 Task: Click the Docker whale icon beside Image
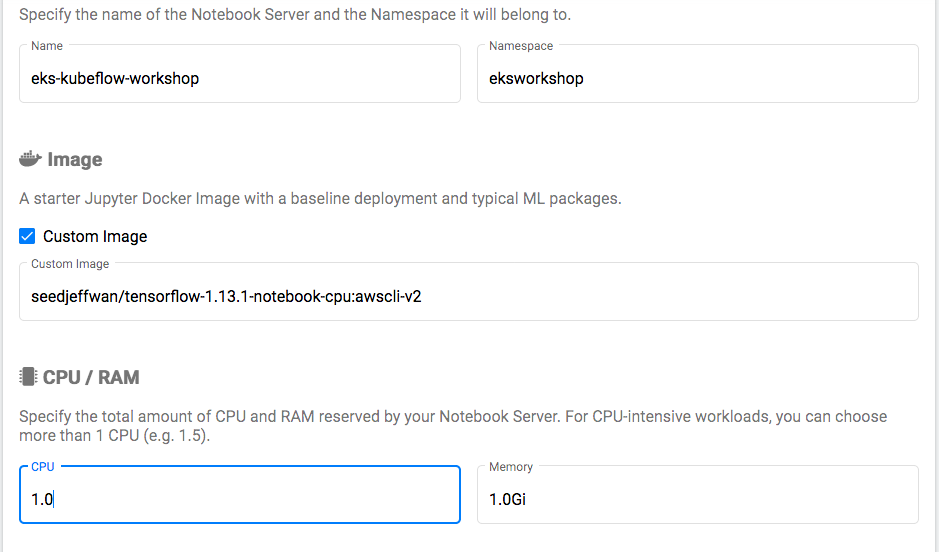30,159
